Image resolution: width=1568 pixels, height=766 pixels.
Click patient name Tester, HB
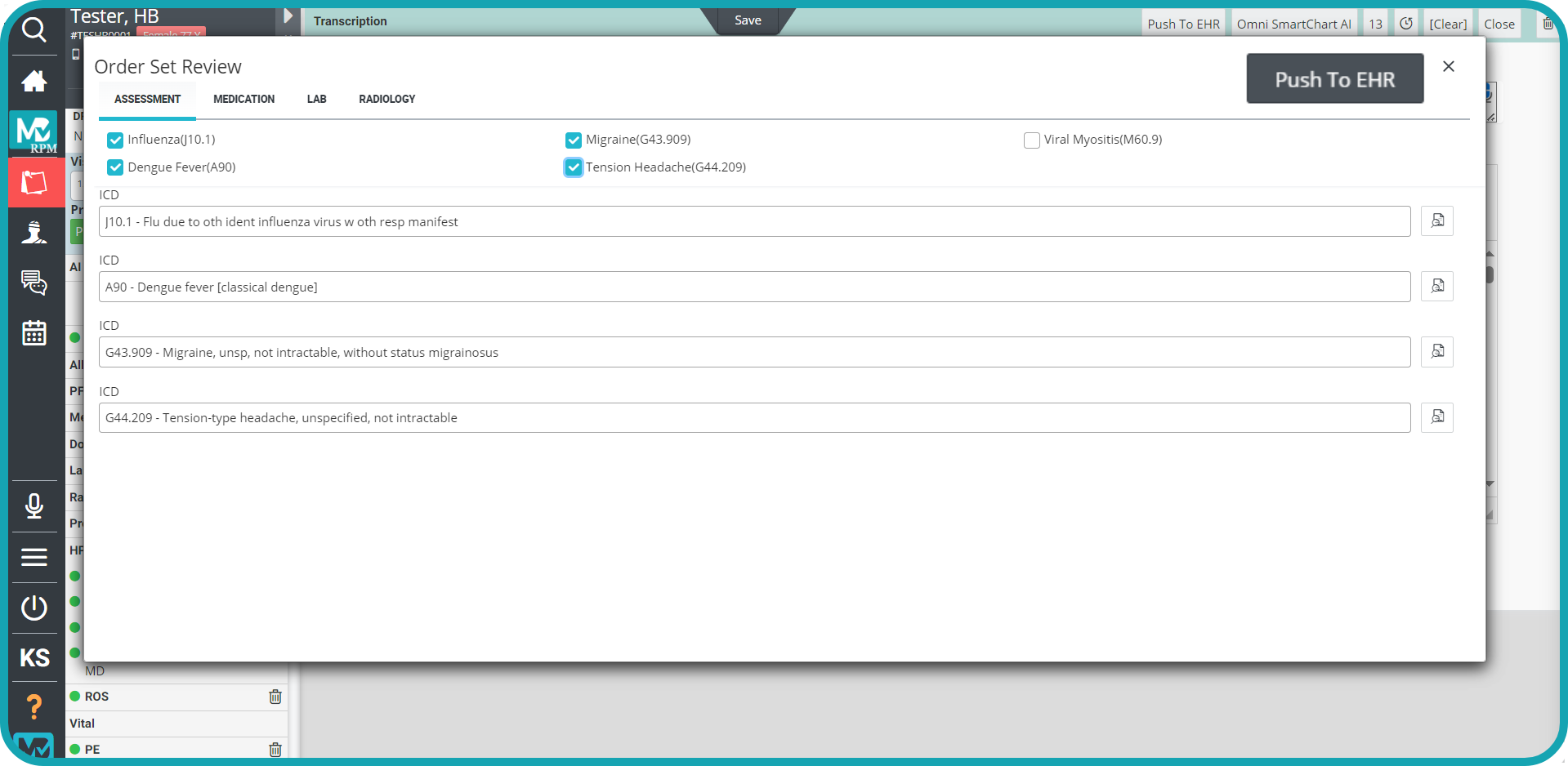114,16
